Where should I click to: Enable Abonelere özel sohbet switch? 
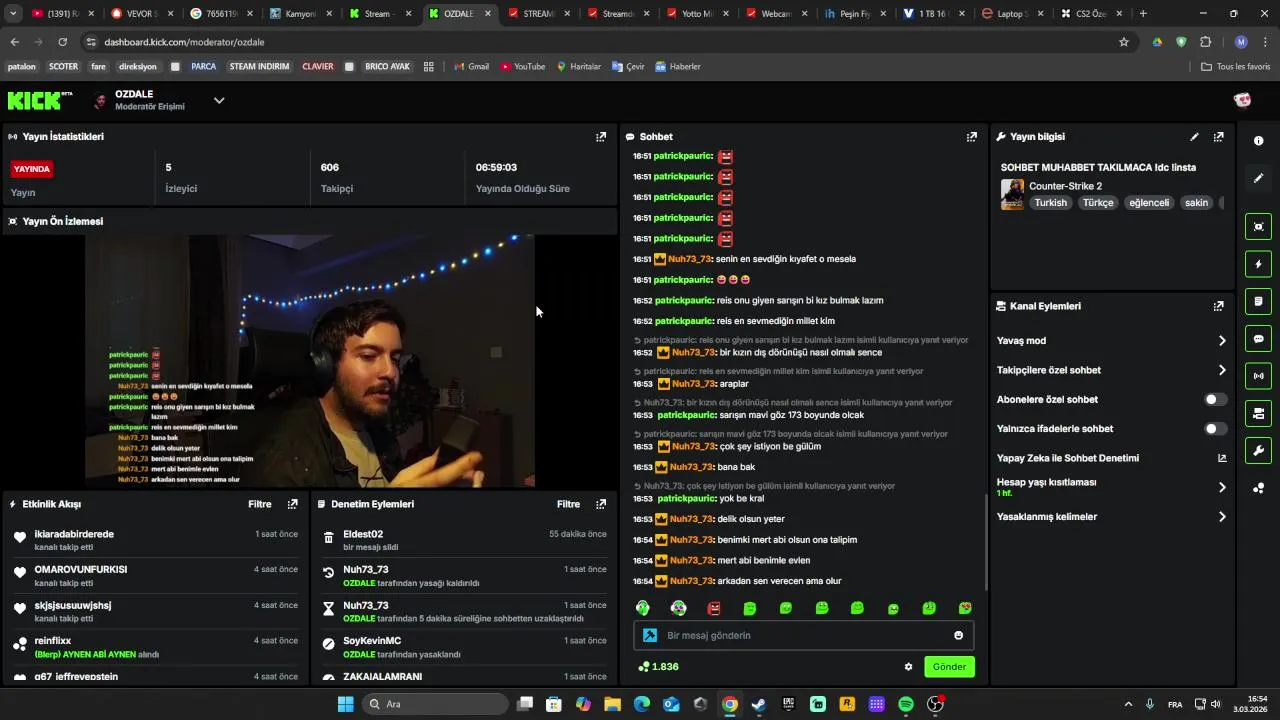(x=1215, y=400)
